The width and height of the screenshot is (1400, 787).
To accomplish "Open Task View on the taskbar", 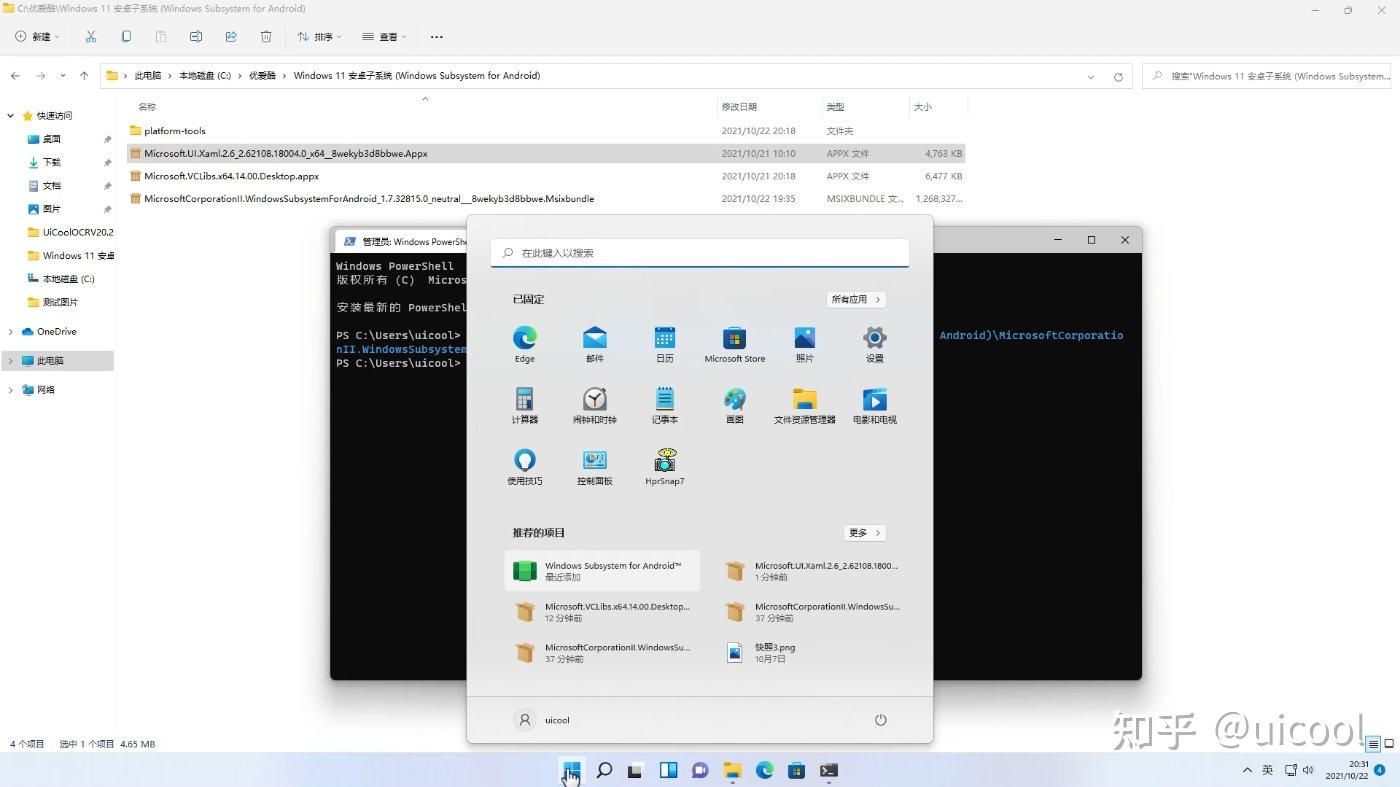I will click(635, 770).
